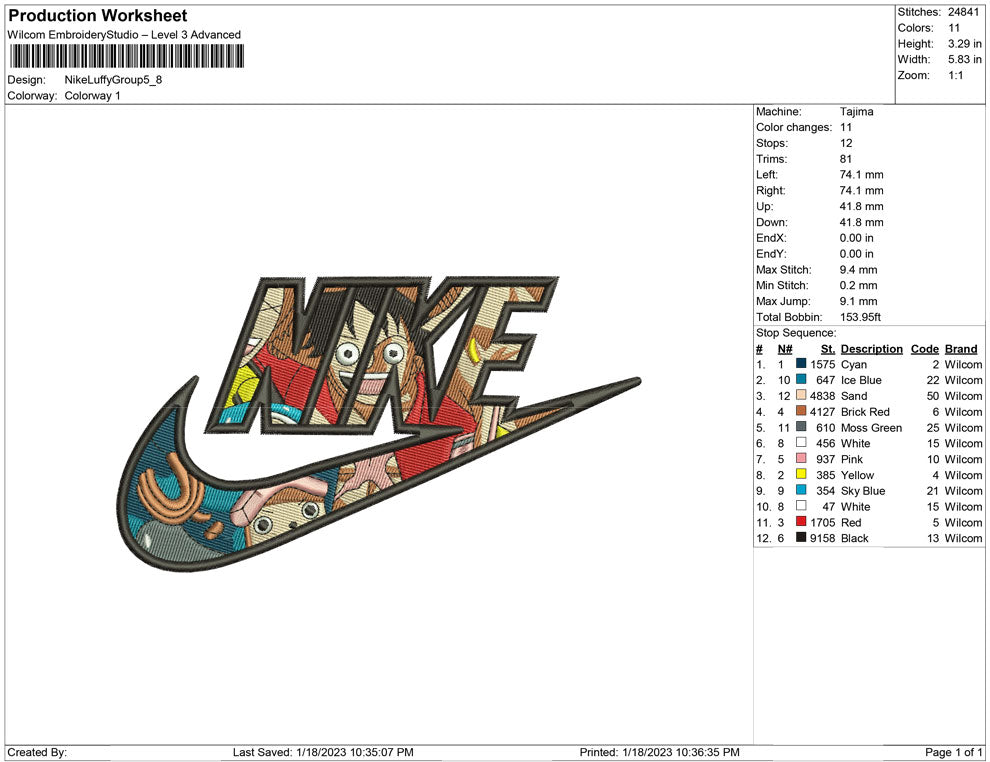Viewport: 990px width, 762px height.
Task: Click 'Last Saved: 1/18/2023 10:35:07 PM'
Action: 323,752
